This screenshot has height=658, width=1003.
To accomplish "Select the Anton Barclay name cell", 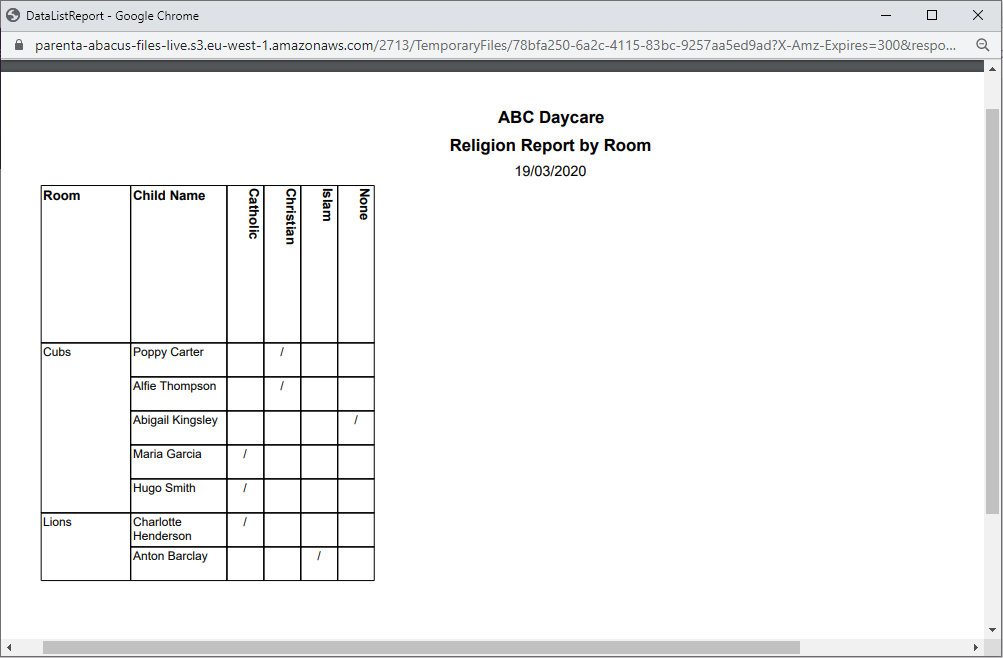I will click(178, 563).
